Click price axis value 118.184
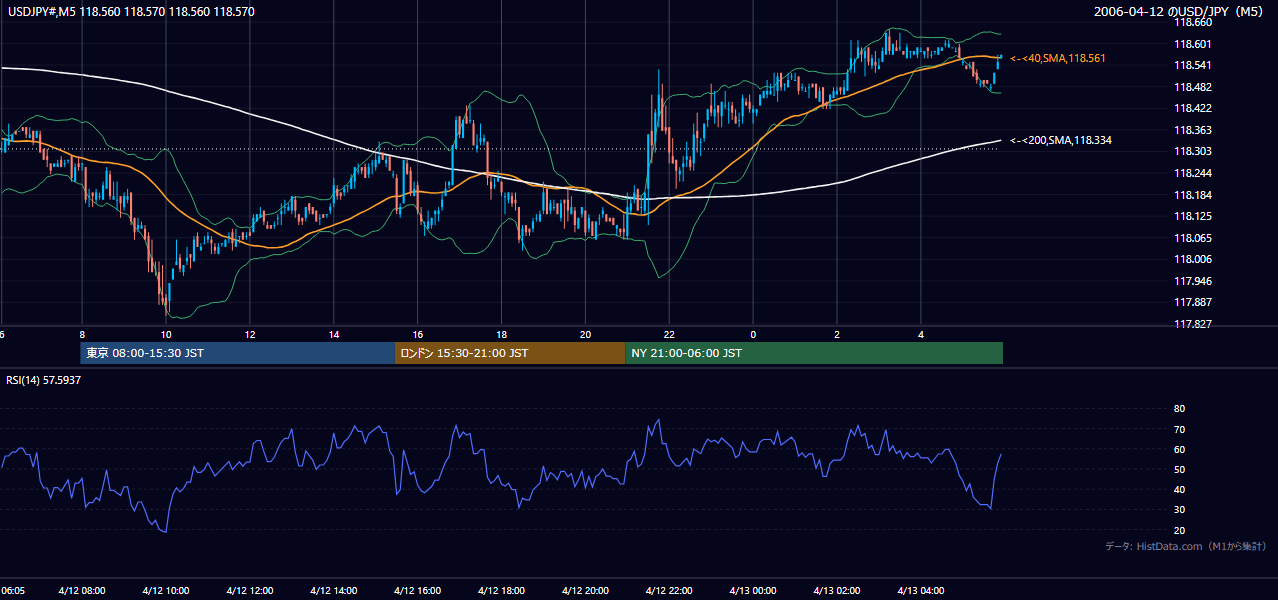This screenshot has height=600, width=1278. pyautogui.click(x=1192, y=195)
